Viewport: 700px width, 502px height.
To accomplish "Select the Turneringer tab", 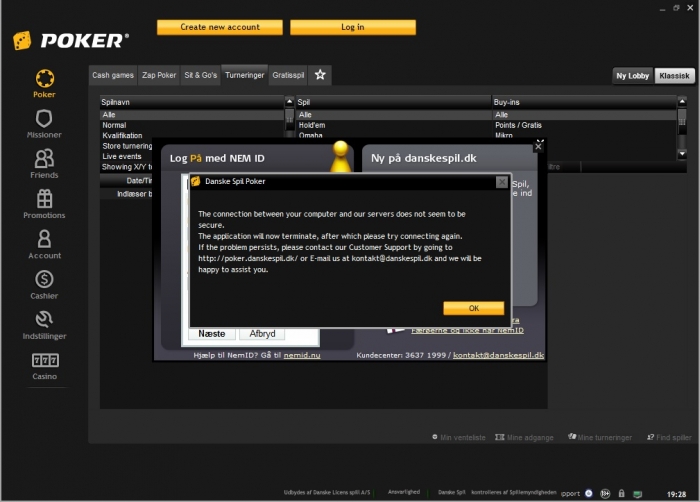I will [x=245, y=75].
